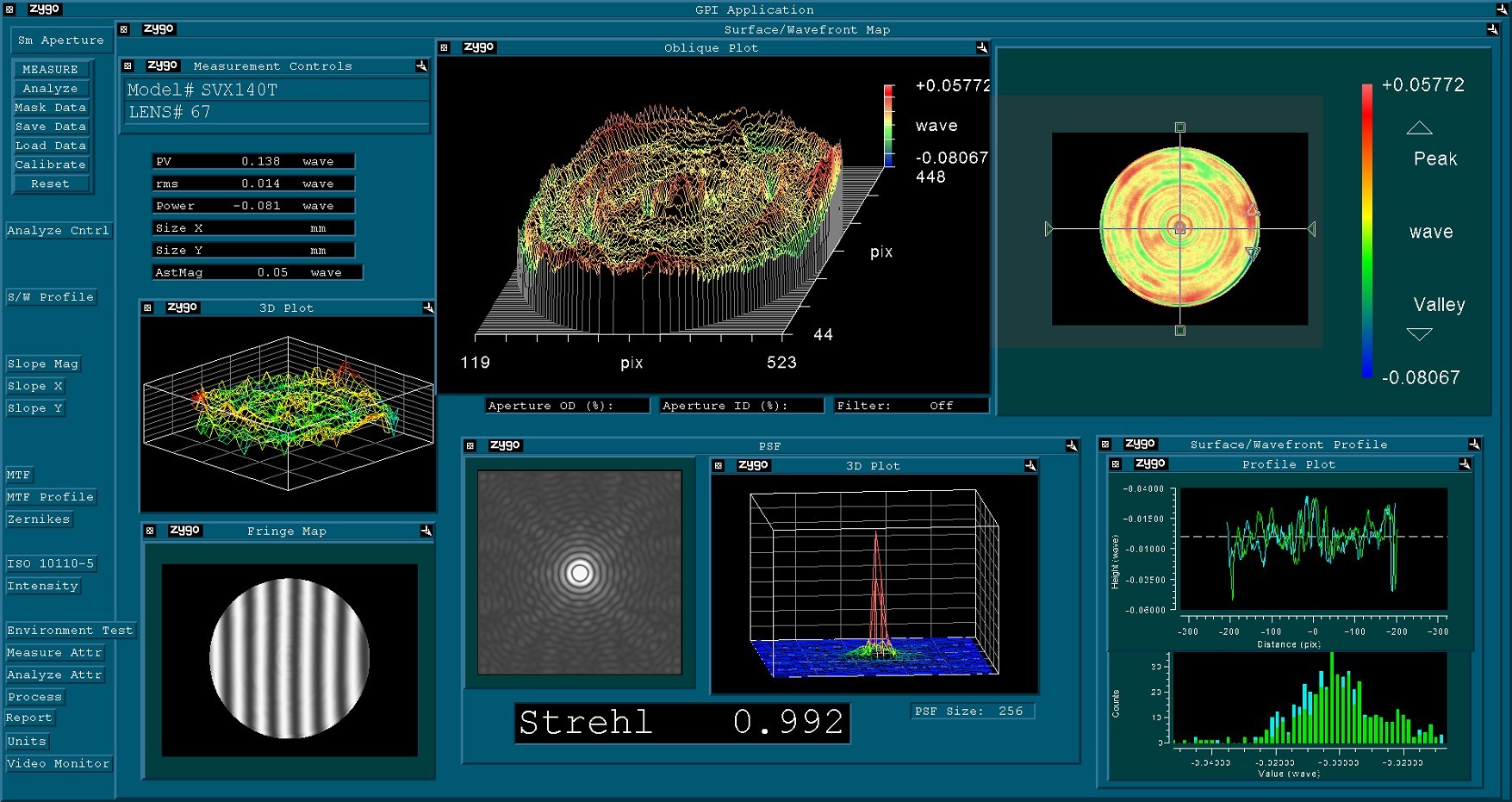Click the pin icon on Measurement Controls window
Viewport: 1512px width, 802px height.
421,66
